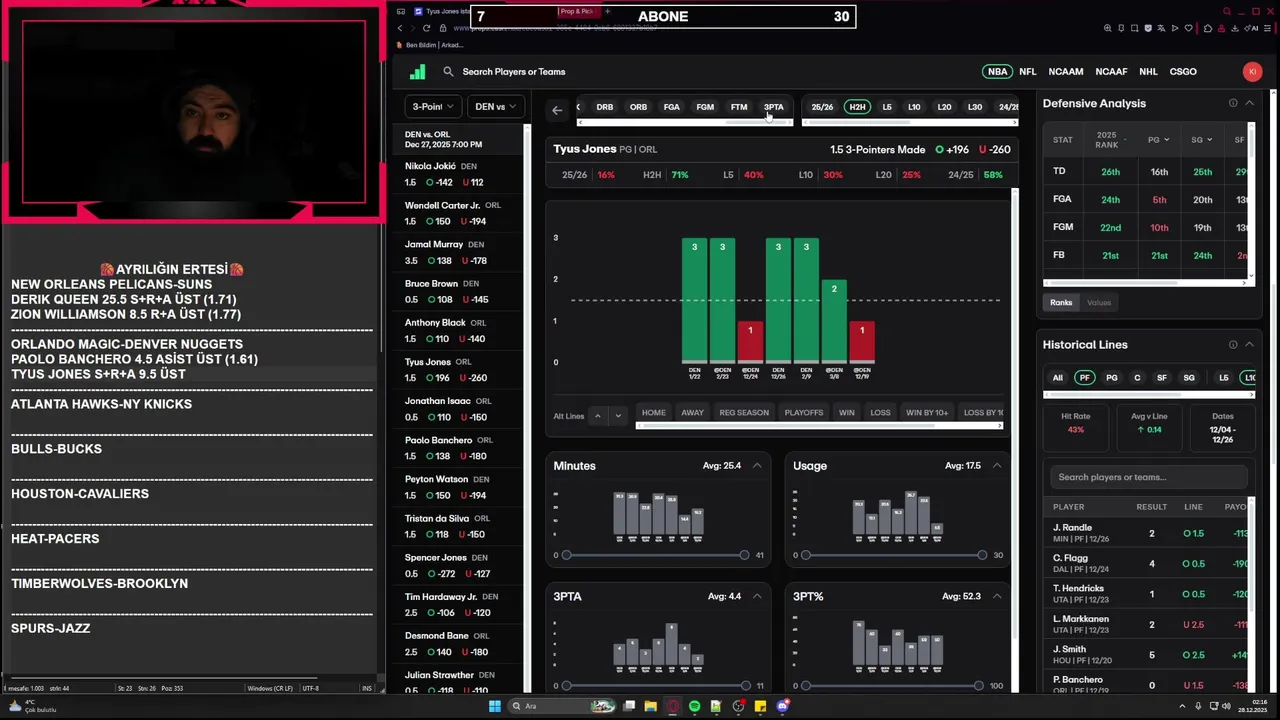1280x720 pixels.
Task: Select the DRB stat tab
Action: pos(604,107)
